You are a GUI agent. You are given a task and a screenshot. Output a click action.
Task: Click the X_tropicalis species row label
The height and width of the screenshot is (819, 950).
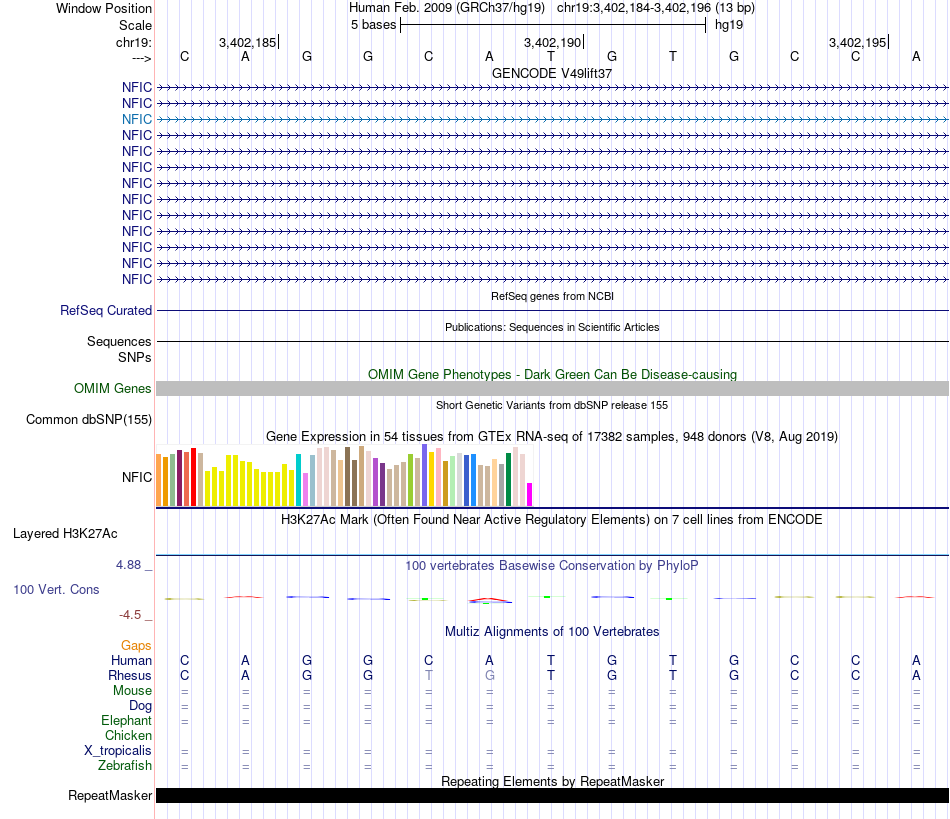coord(118,751)
